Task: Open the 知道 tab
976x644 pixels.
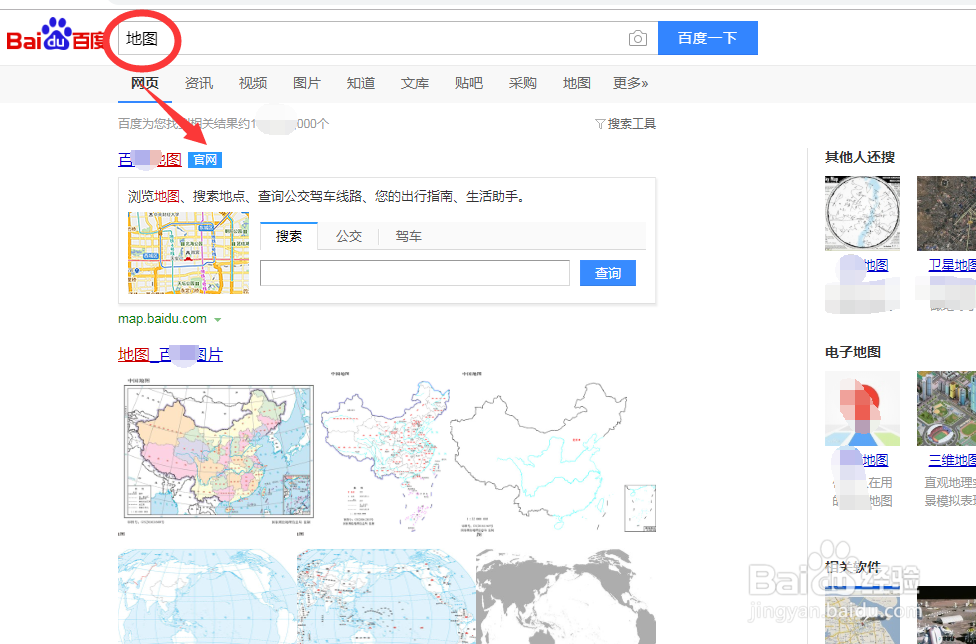Action: pos(361,83)
